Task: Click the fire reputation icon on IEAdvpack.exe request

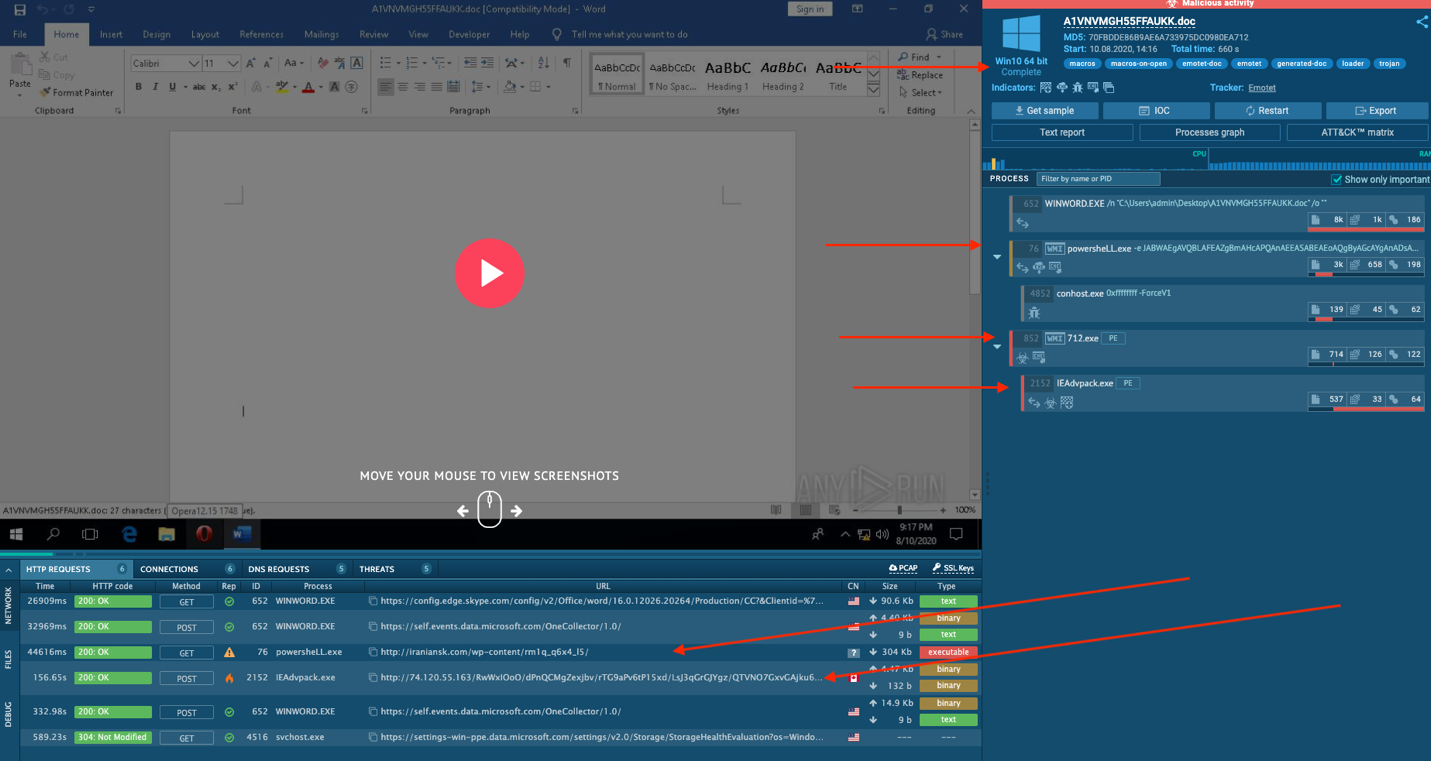Action: click(x=229, y=678)
